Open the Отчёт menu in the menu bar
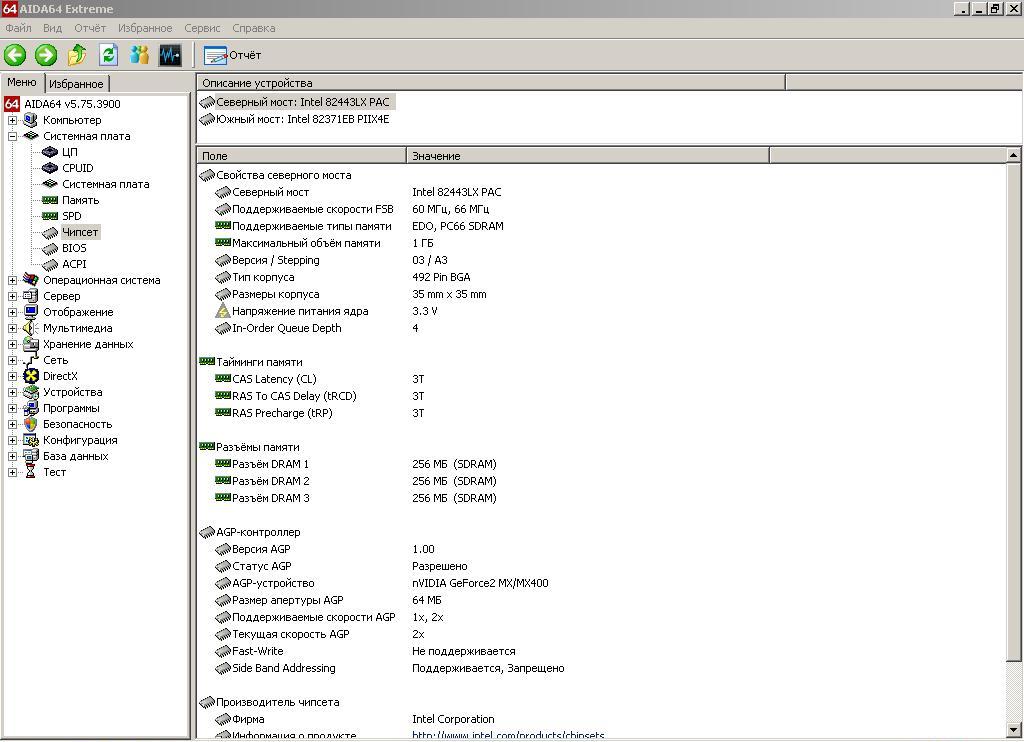1024x742 pixels. pos(89,28)
